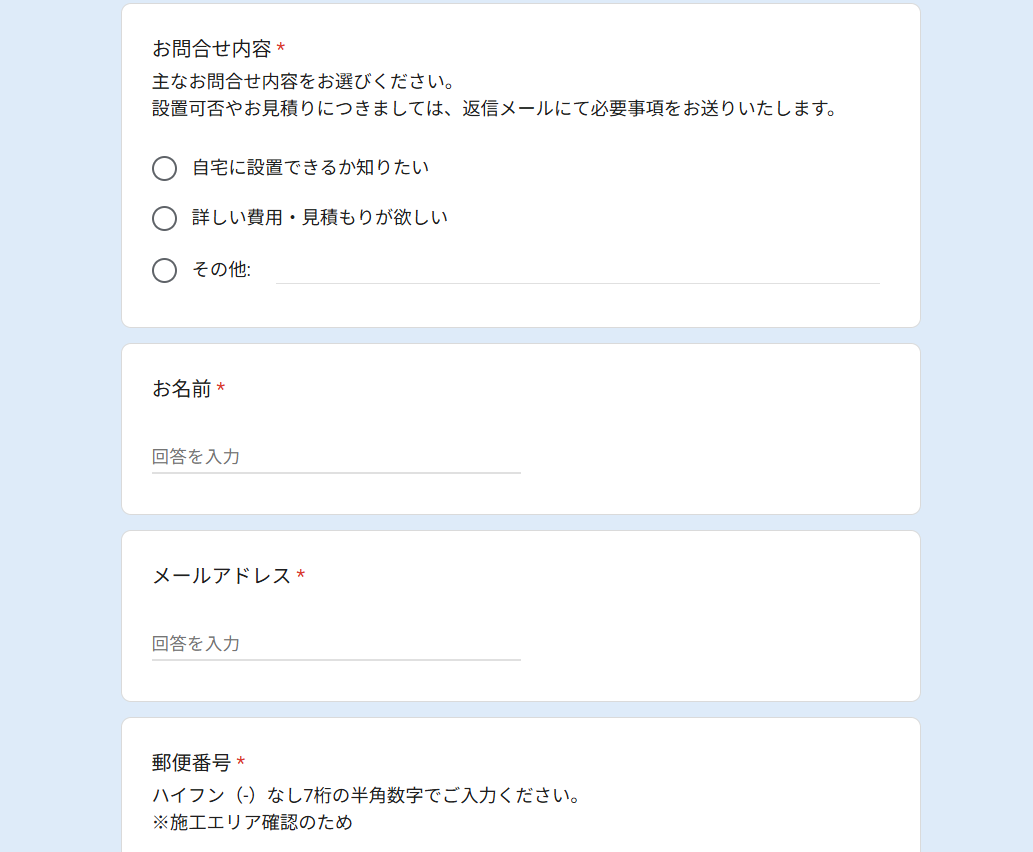Choose the 詳しい費用・見積もりが欲しい radio option
The image size is (1033, 852).
[165, 218]
